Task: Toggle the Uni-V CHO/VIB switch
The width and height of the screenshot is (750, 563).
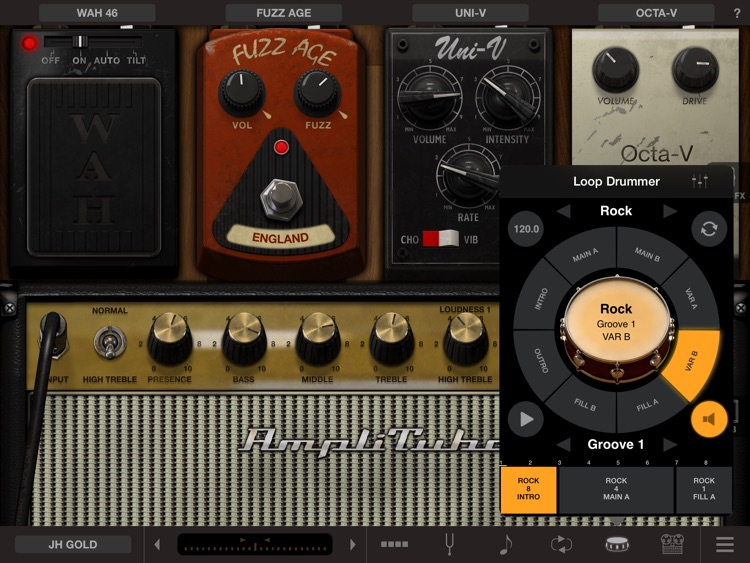Action: 441,239
